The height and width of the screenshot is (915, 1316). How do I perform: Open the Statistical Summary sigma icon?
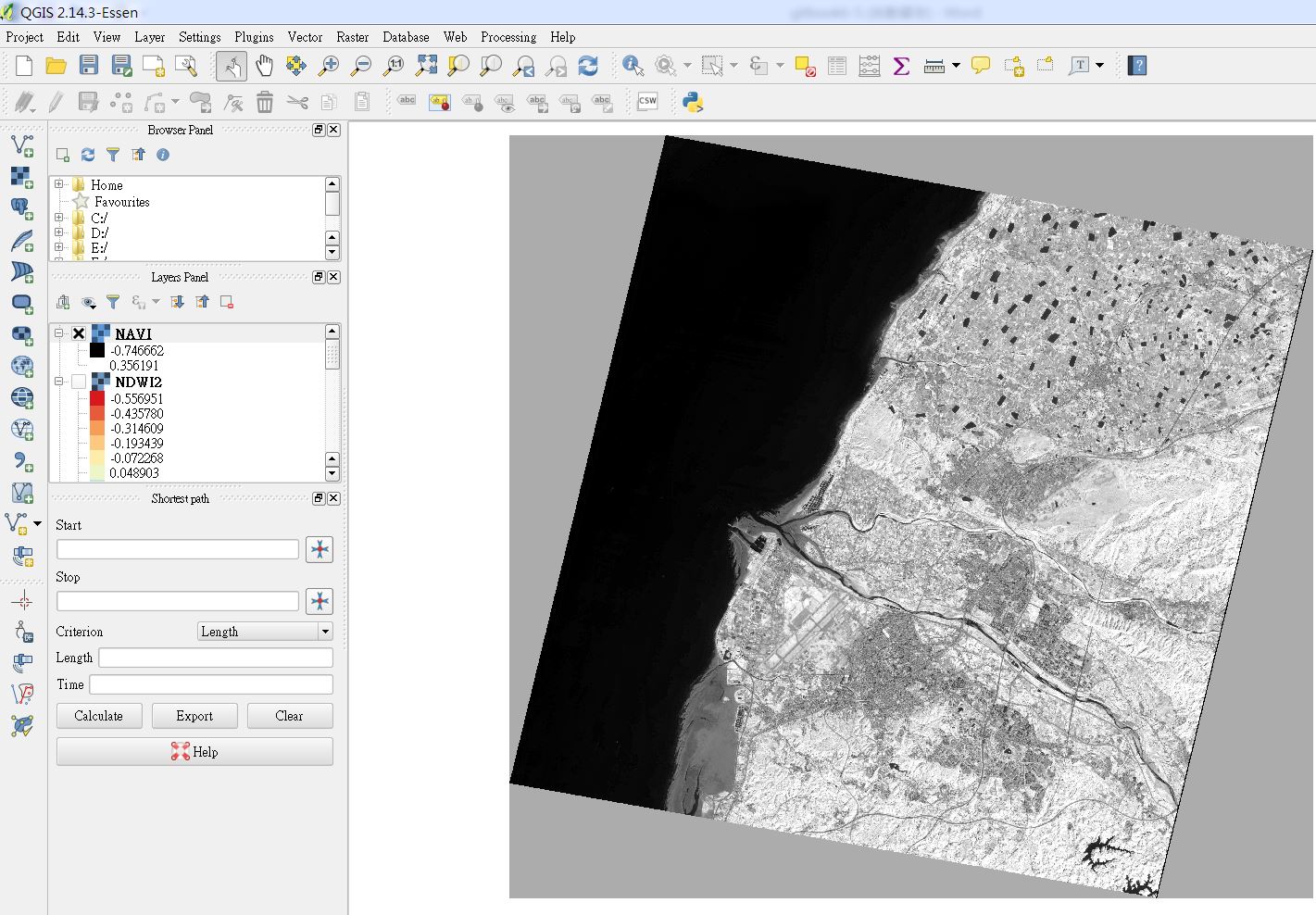[901, 66]
